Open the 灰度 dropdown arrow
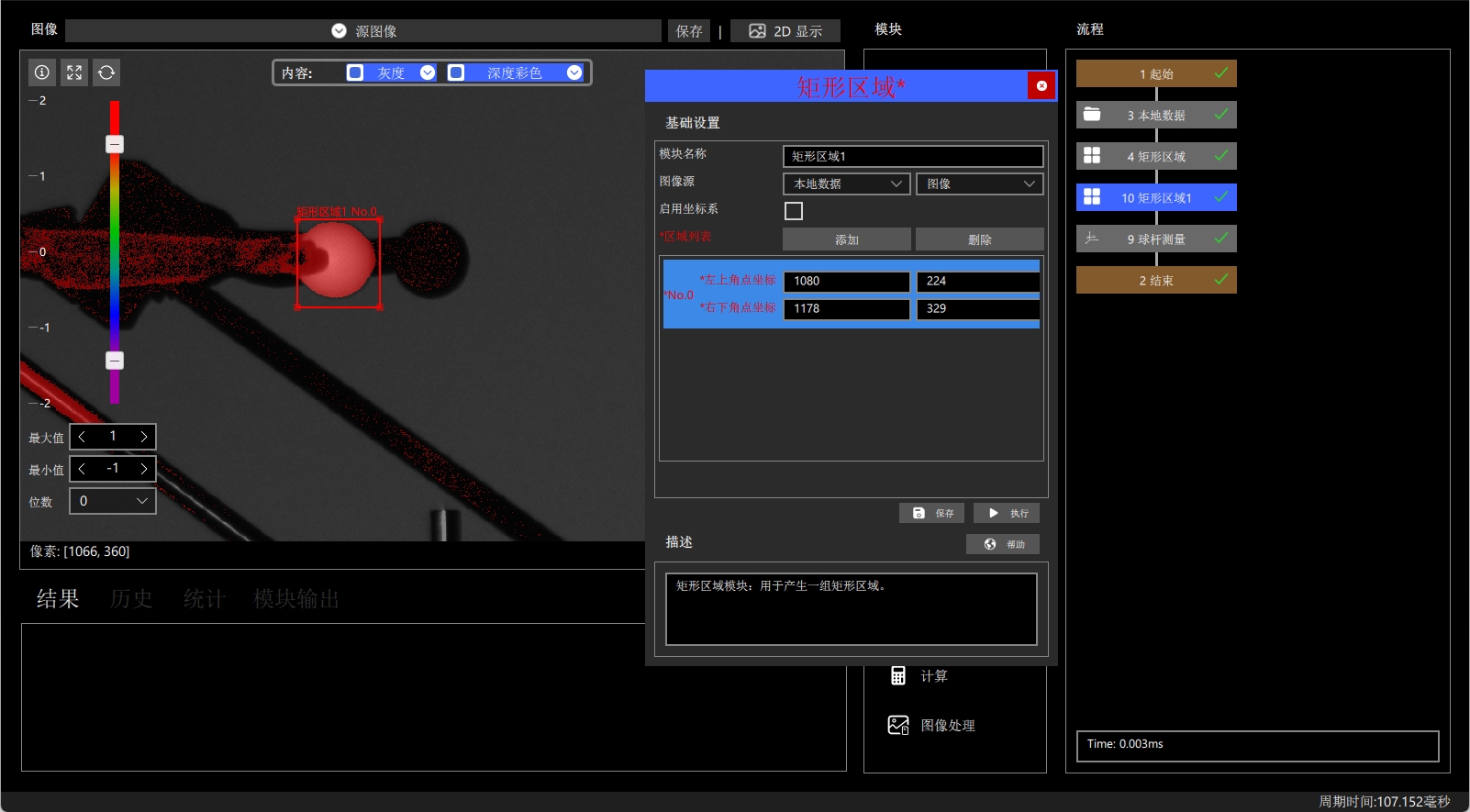The image size is (1470, 812). click(428, 72)
